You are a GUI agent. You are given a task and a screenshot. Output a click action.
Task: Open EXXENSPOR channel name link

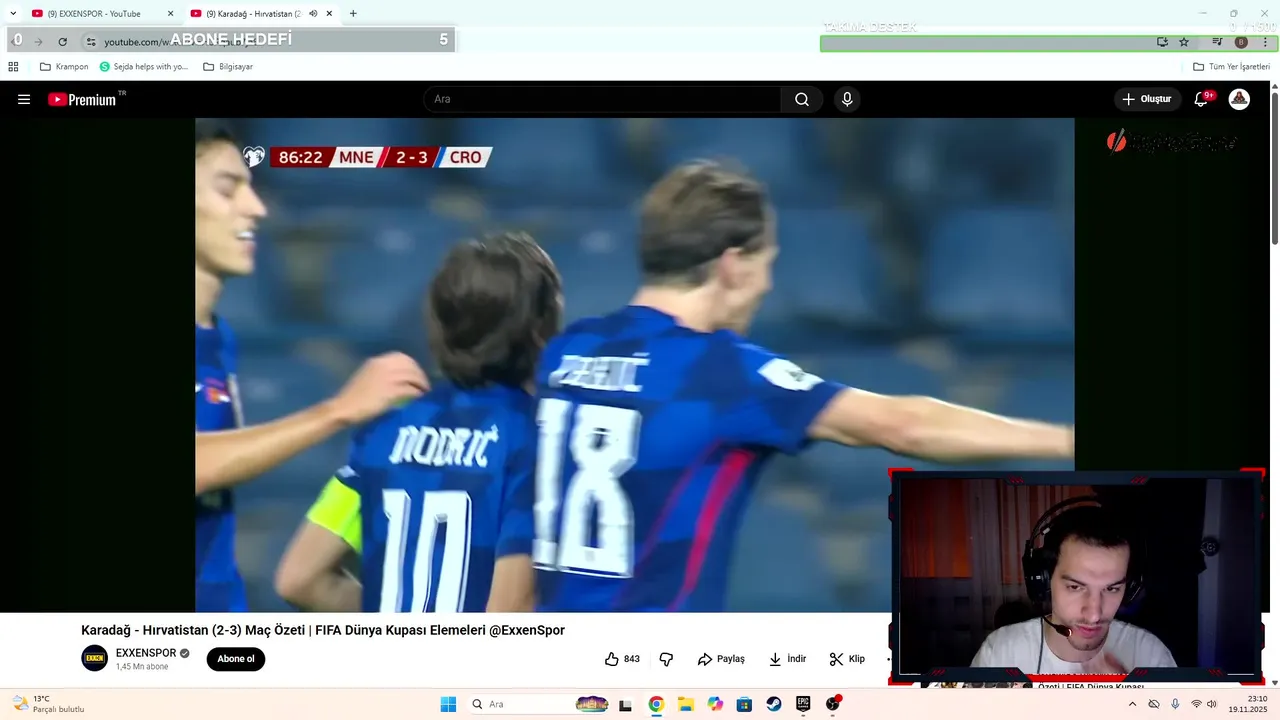[146, 653]
